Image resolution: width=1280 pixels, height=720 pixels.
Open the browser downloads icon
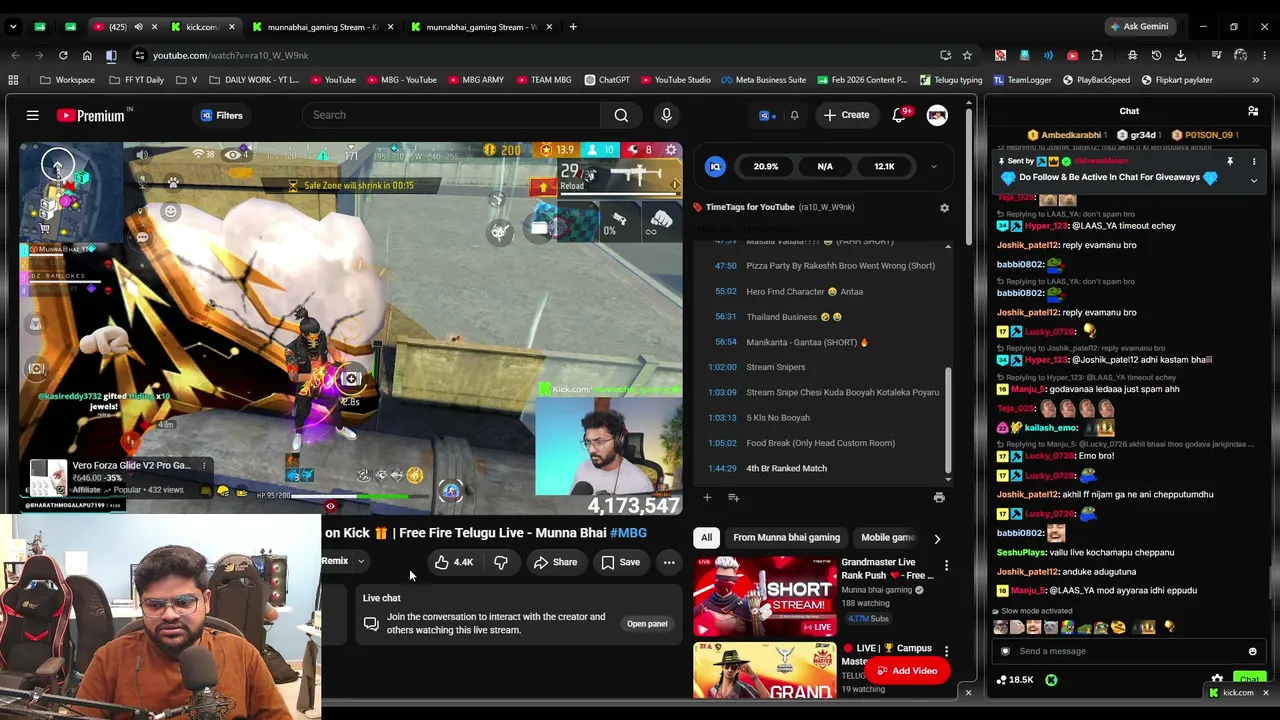[1181, 55]
